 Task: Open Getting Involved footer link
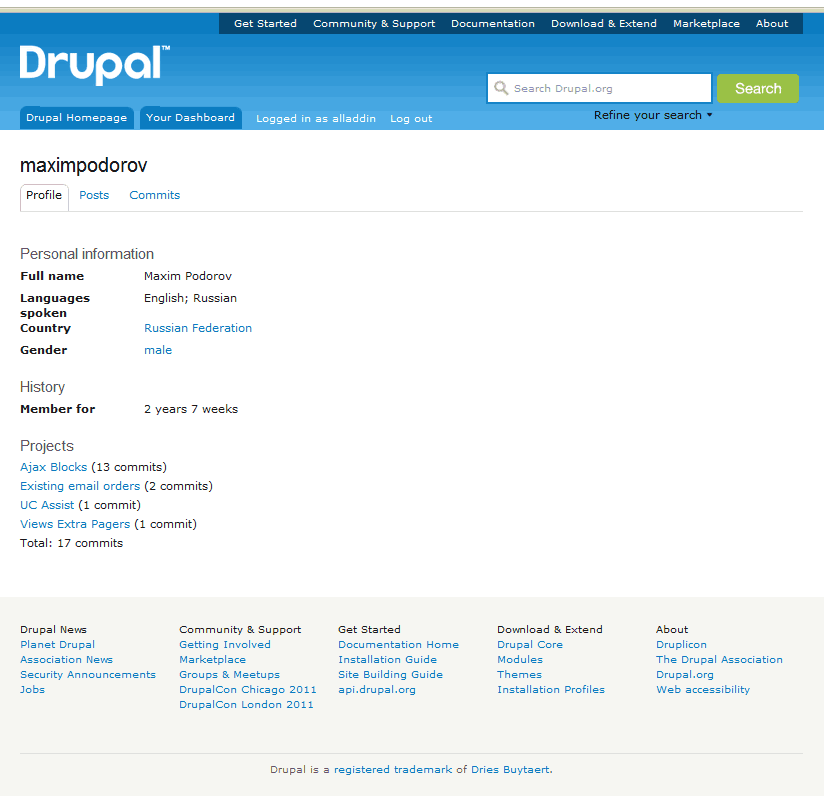(225, 645)
